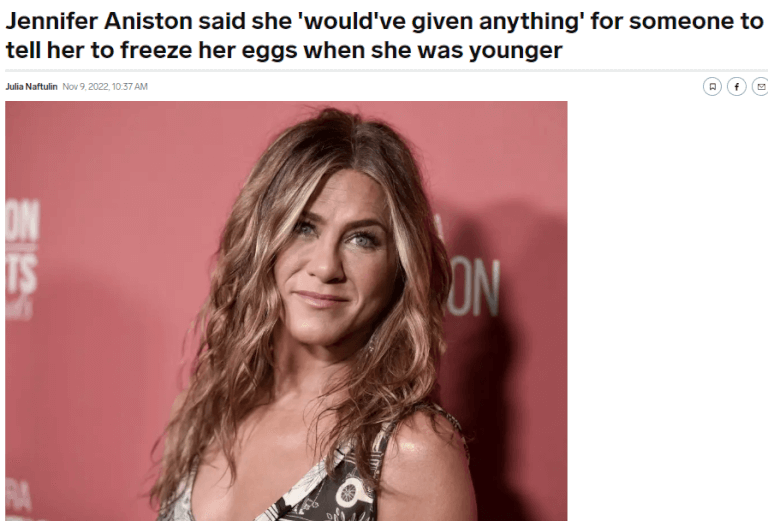Share the article via the email envelope icon

click(760, 87)
